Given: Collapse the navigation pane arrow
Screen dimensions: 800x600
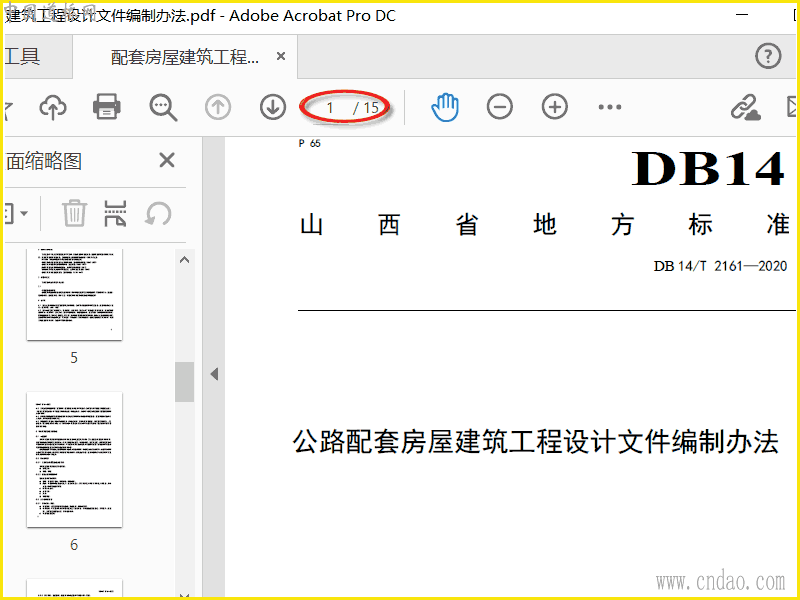Looking at the screenshot, I should tap(214, 374).
